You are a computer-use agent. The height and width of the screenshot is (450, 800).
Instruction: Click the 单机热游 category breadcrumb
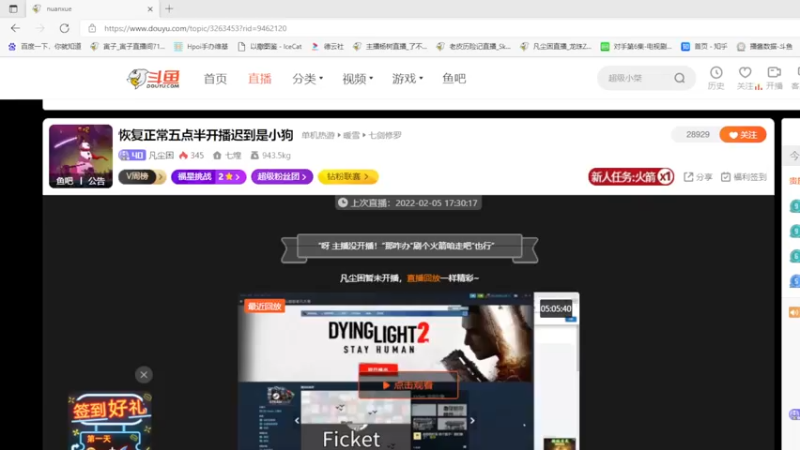coord(318,135)
